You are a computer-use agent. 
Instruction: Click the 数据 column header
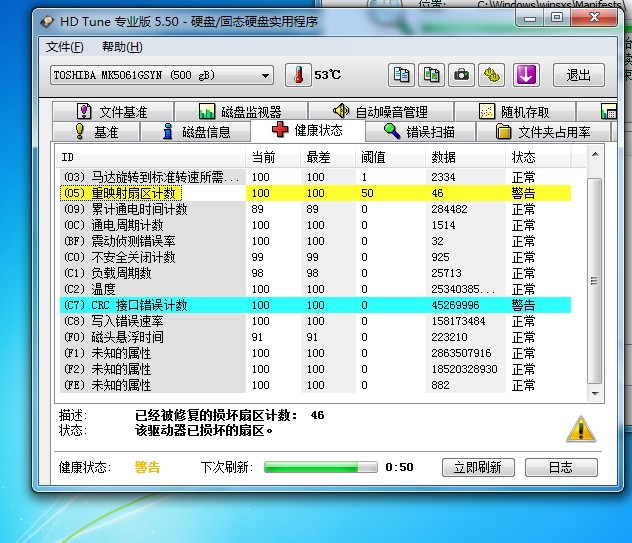(x=465, y=157)
